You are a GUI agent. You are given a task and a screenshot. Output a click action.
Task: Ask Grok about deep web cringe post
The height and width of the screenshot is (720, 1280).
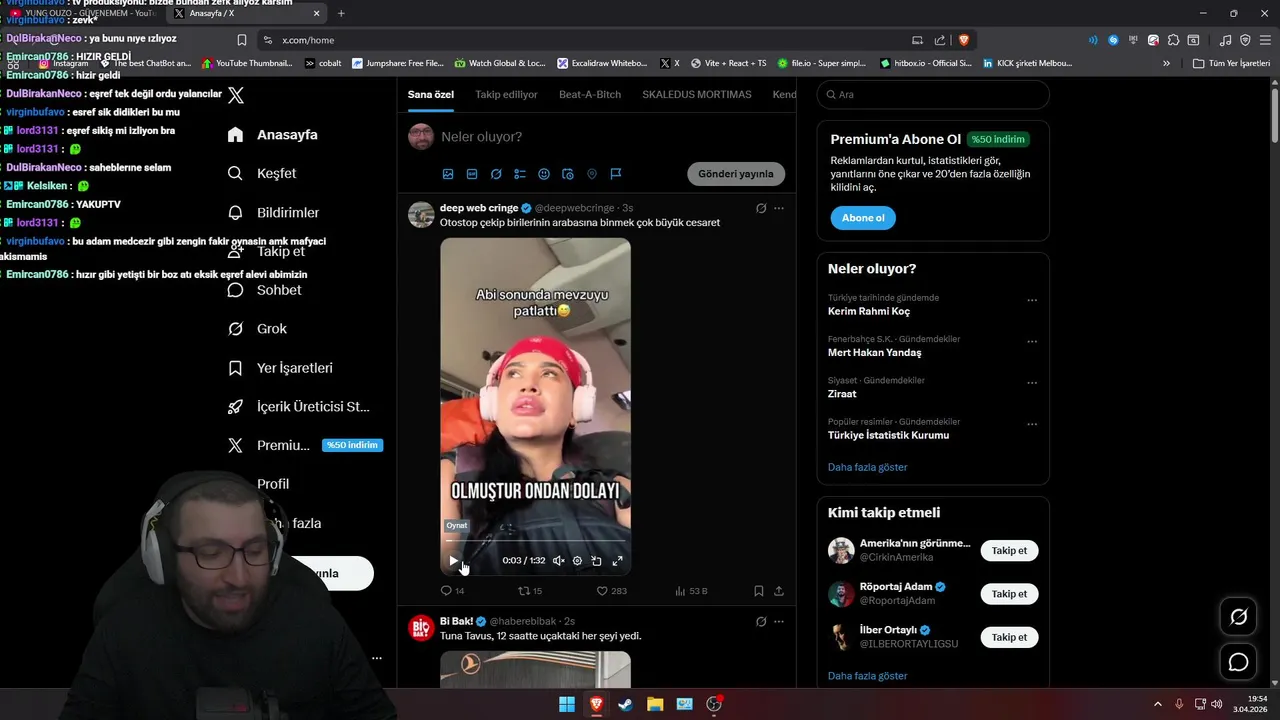(x=761, y=208)
